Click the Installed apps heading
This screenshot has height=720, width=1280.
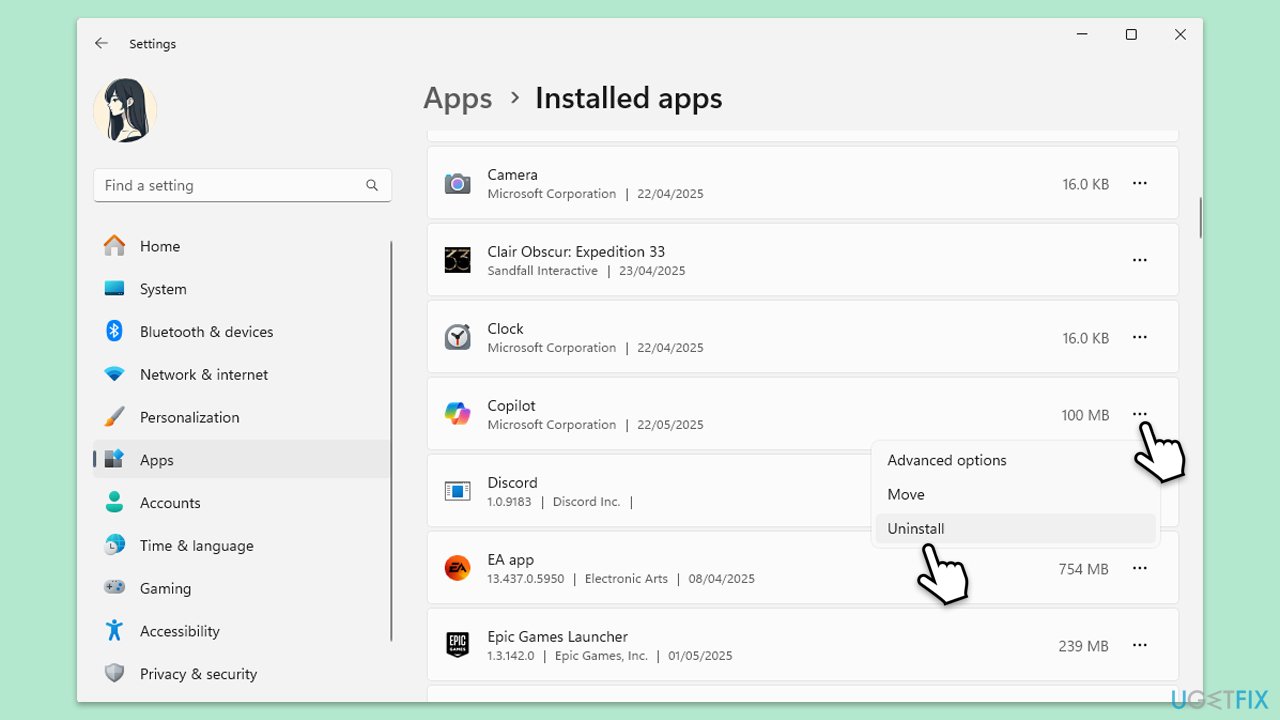[629, 98]
